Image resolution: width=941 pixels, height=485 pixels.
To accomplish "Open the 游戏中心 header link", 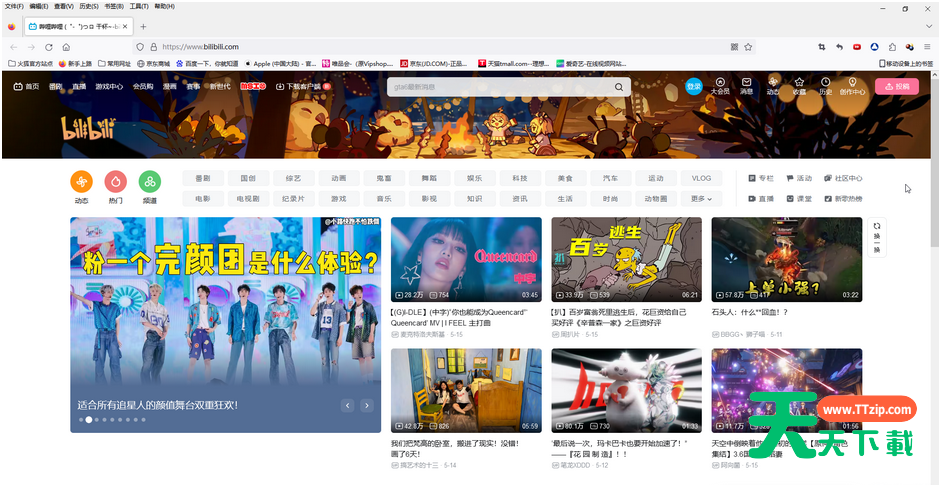I will 109,86.
